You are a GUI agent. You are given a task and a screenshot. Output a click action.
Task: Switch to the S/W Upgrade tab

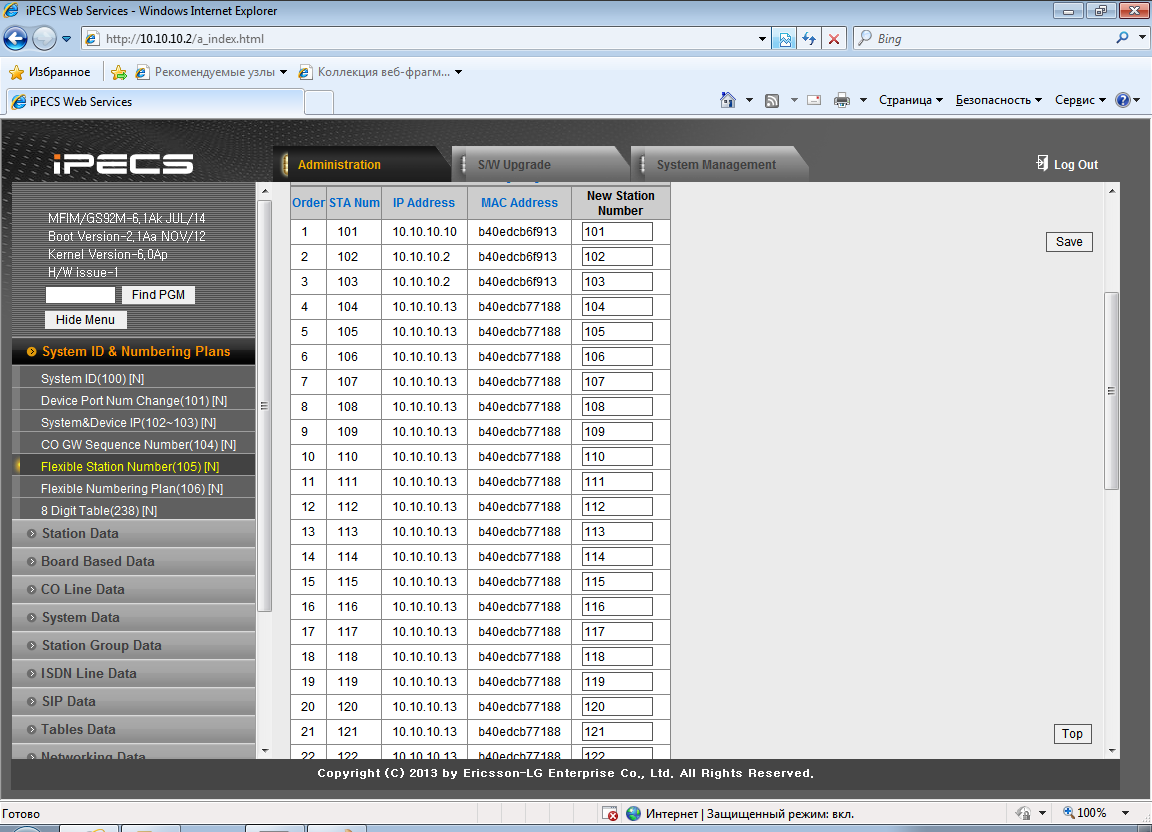[x=514, y=165]
